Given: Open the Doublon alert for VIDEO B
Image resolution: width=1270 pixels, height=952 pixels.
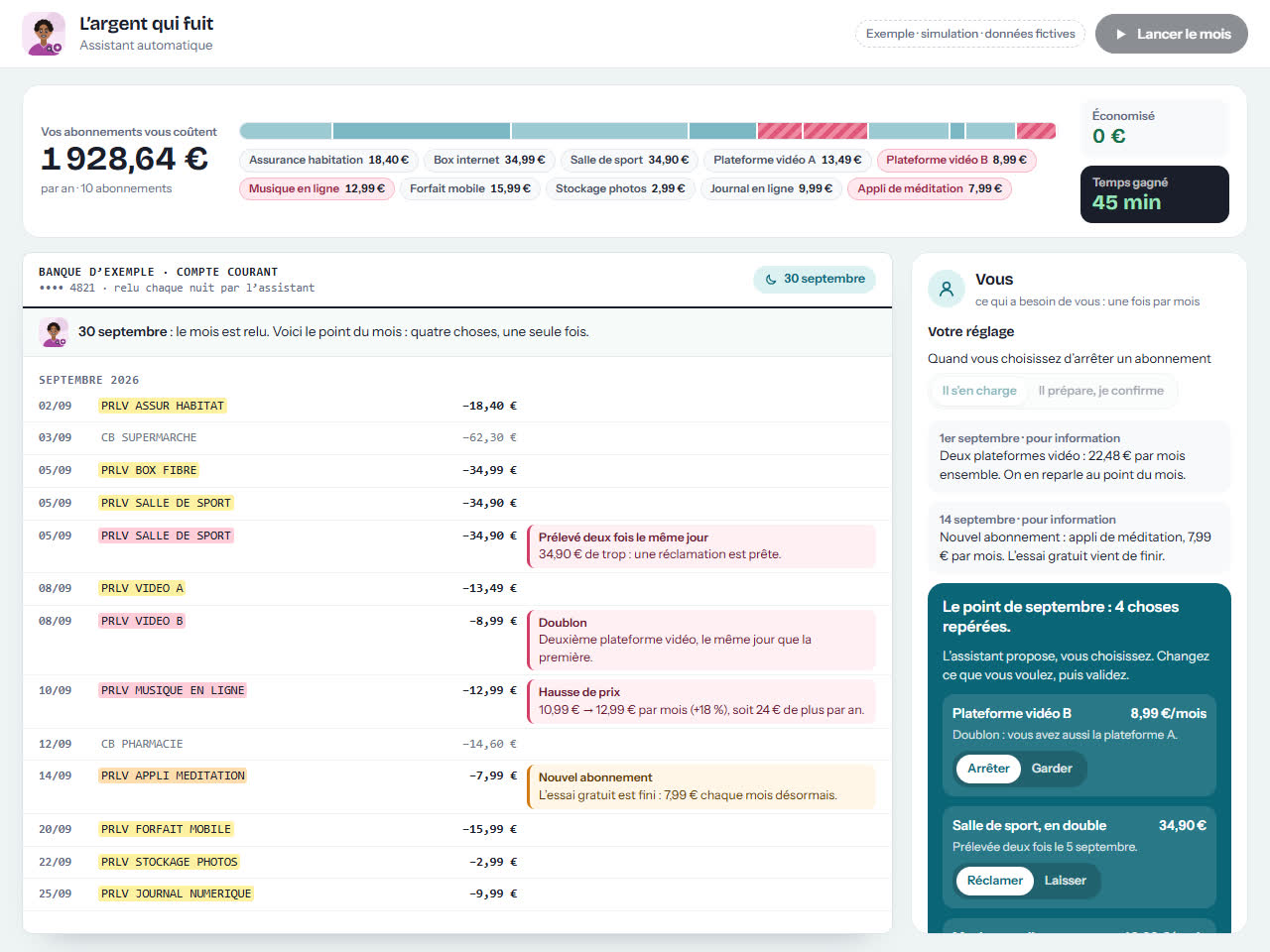Looking at the screenshot, I should 701,641.
